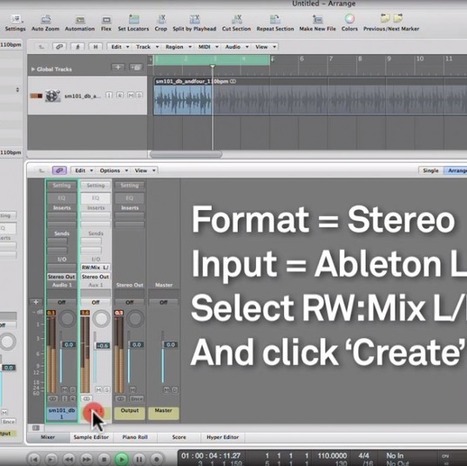Toggle the Arrange catch playhead button
This screenshot has height=466, width=467.
(77, 47)
